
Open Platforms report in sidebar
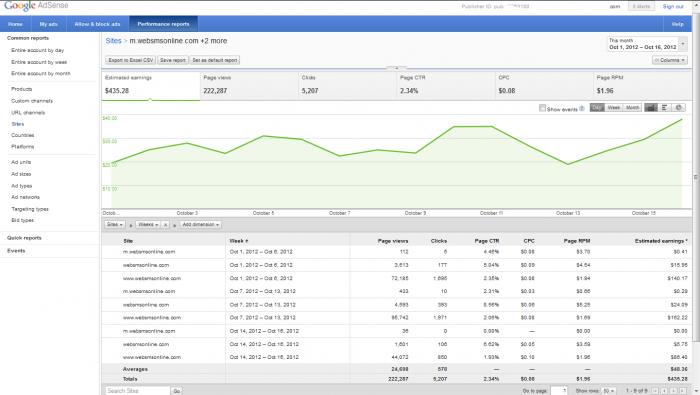click(22, 146)
